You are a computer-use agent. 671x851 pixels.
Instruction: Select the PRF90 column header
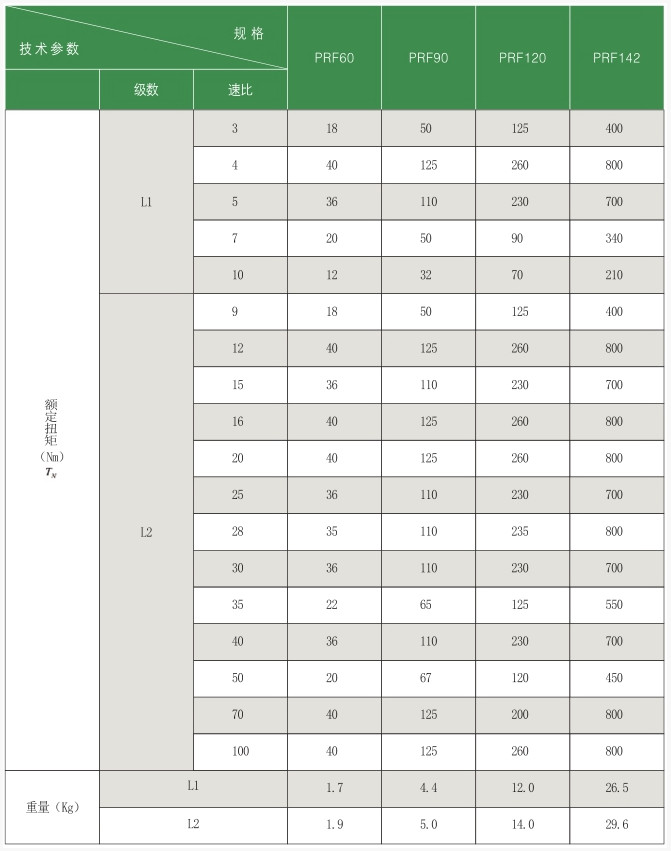tap(428, 58)
